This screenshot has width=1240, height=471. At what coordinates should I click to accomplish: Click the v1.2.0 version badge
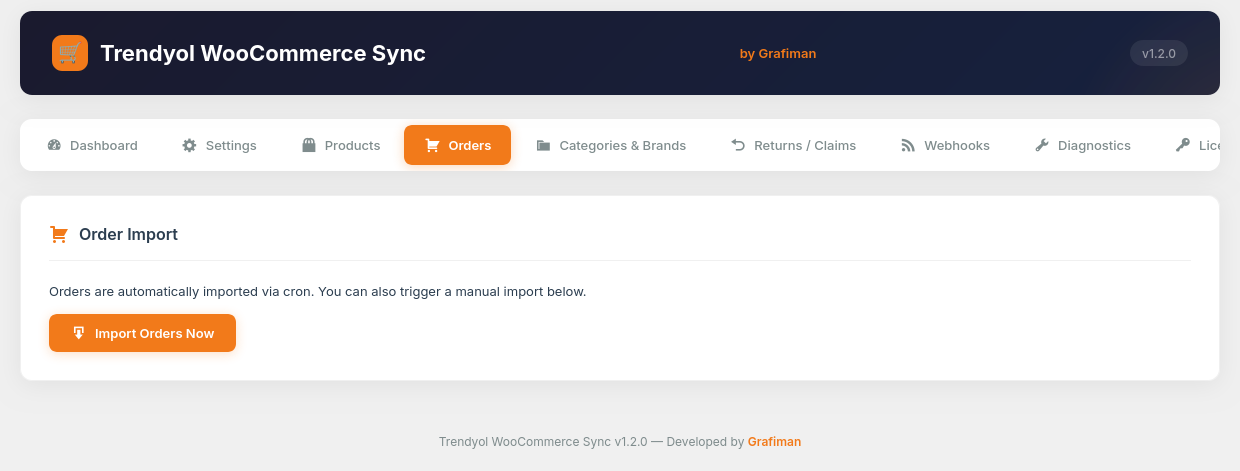coord(1159,53)
